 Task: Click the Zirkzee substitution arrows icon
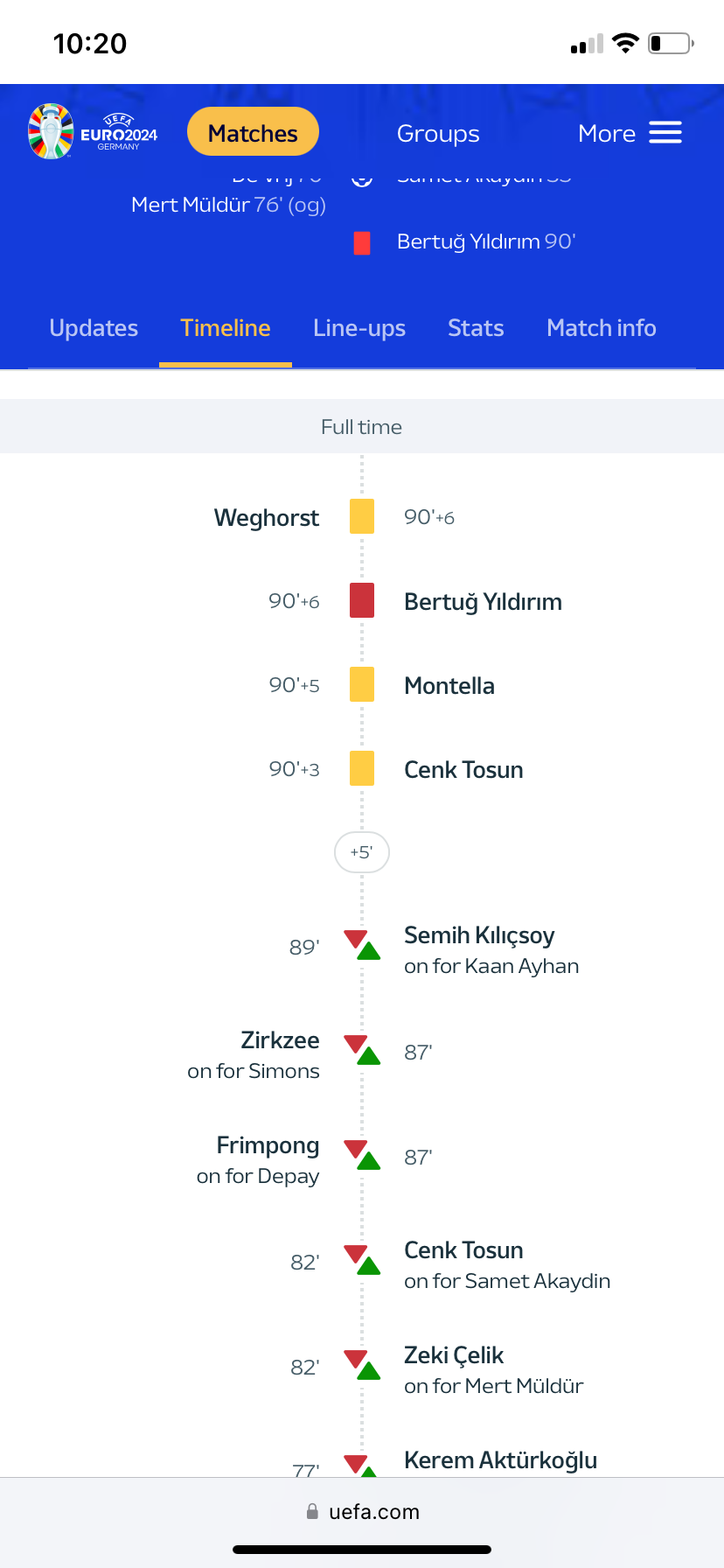(x=362, y=1050)
